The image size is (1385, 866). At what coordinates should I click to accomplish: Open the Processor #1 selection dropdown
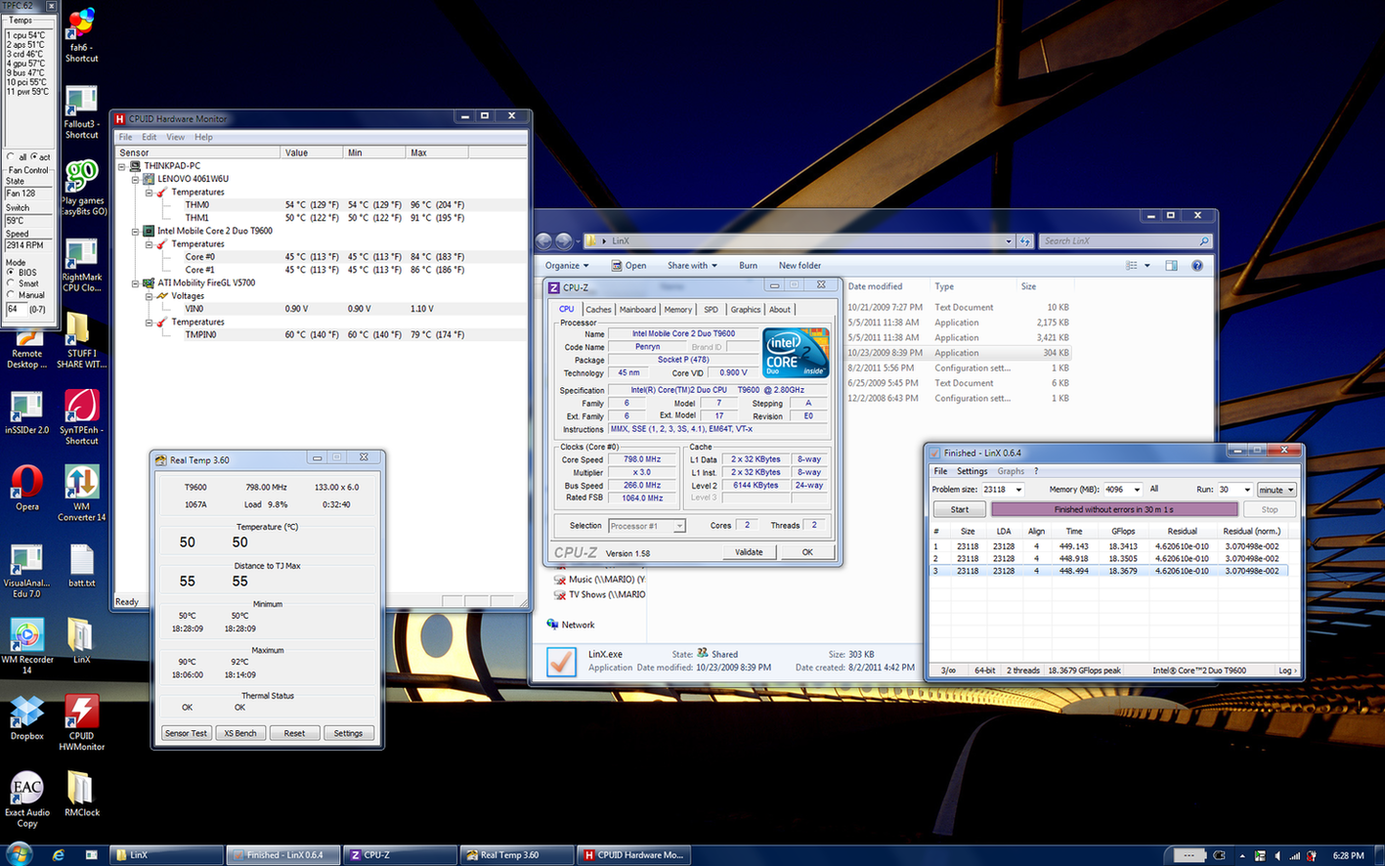click(x=646, y=526)
